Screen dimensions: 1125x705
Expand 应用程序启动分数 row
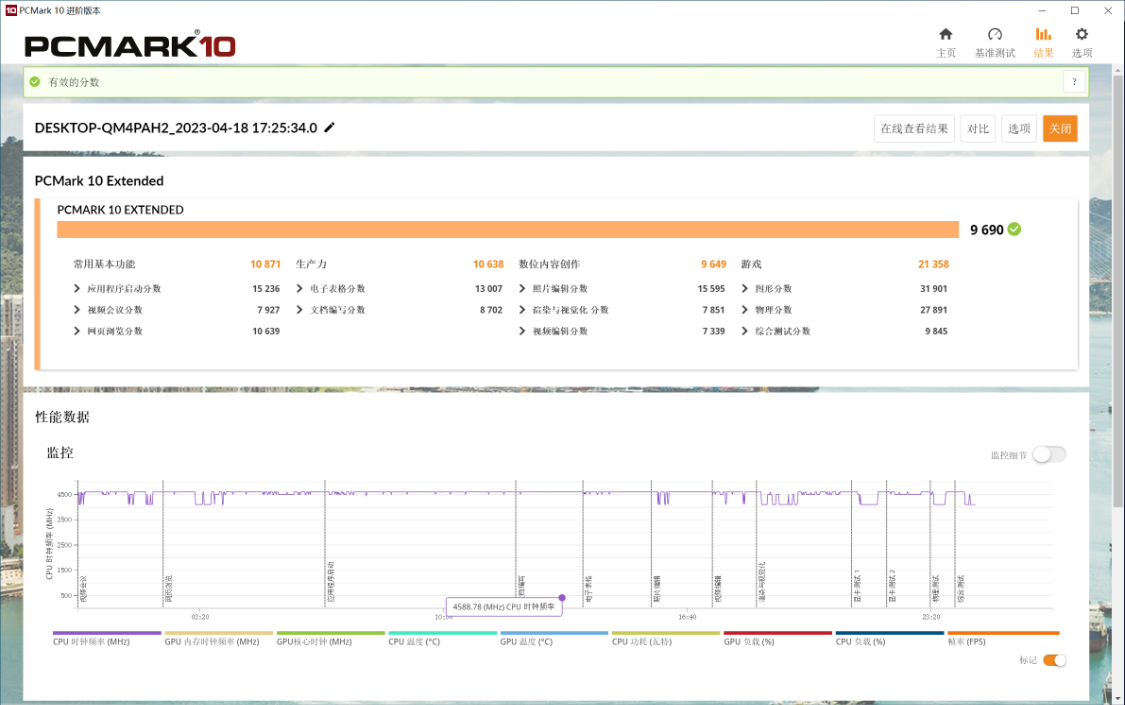coord(77,288)
